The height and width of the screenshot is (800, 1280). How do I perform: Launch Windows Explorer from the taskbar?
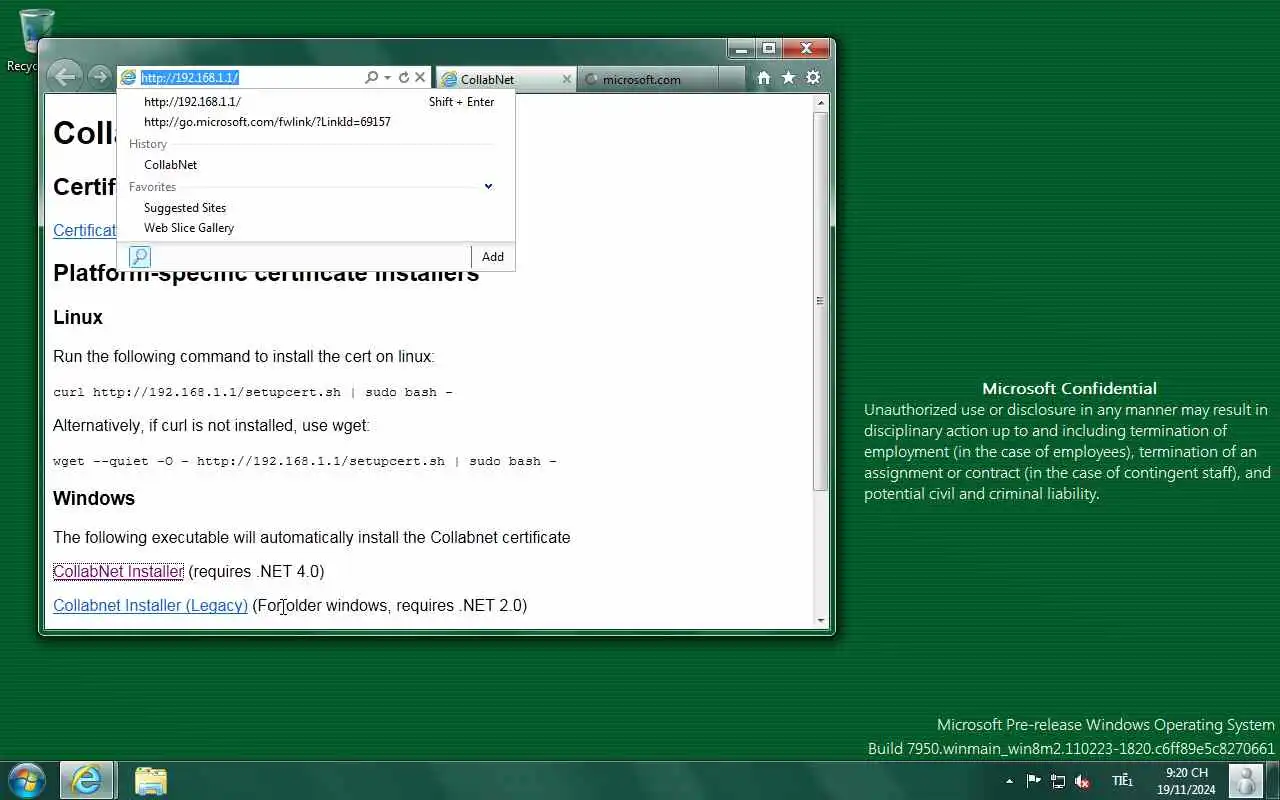(x=150, y=780)
